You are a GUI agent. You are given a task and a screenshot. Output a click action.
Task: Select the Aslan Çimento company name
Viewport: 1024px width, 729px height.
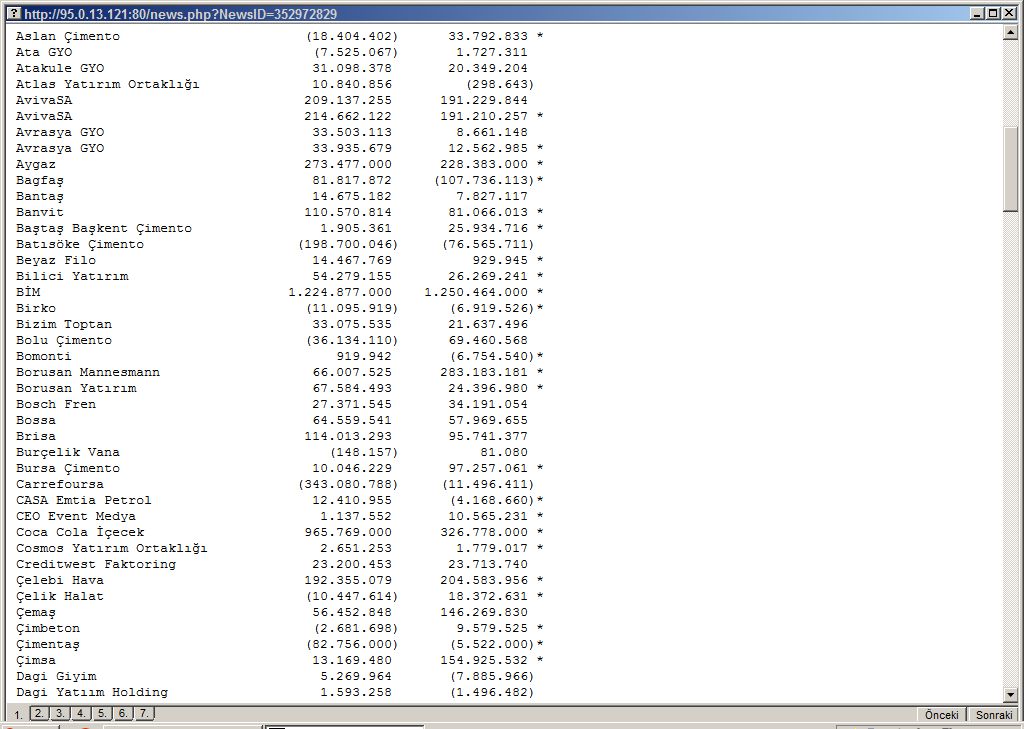[68, 37]
